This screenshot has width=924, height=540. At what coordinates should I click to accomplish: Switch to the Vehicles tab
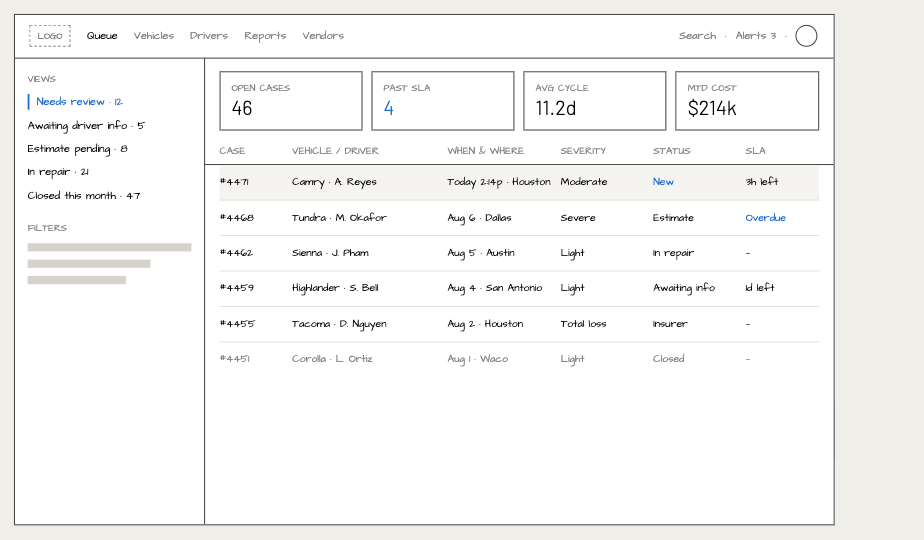click(154, 36)
